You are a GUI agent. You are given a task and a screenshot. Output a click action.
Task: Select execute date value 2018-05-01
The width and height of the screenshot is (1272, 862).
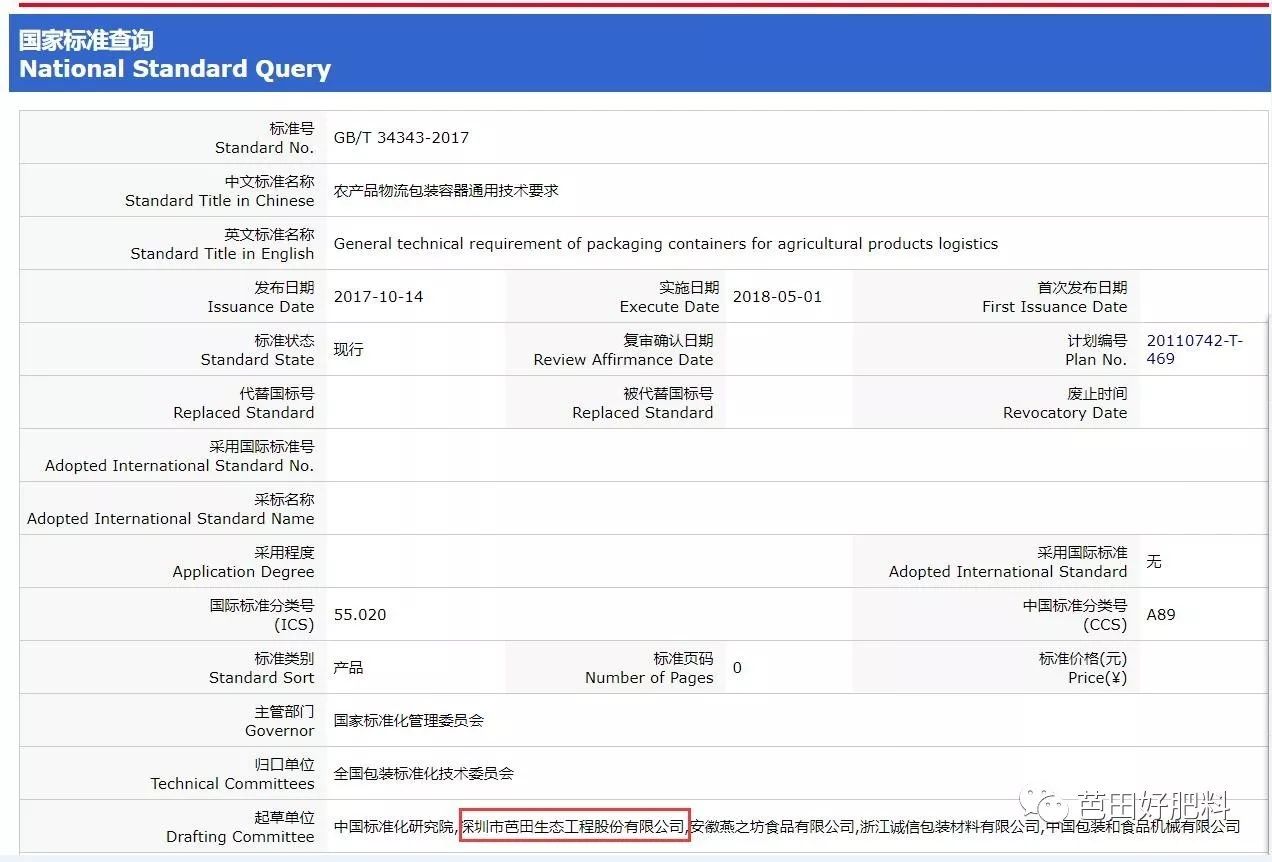[777, 296]
